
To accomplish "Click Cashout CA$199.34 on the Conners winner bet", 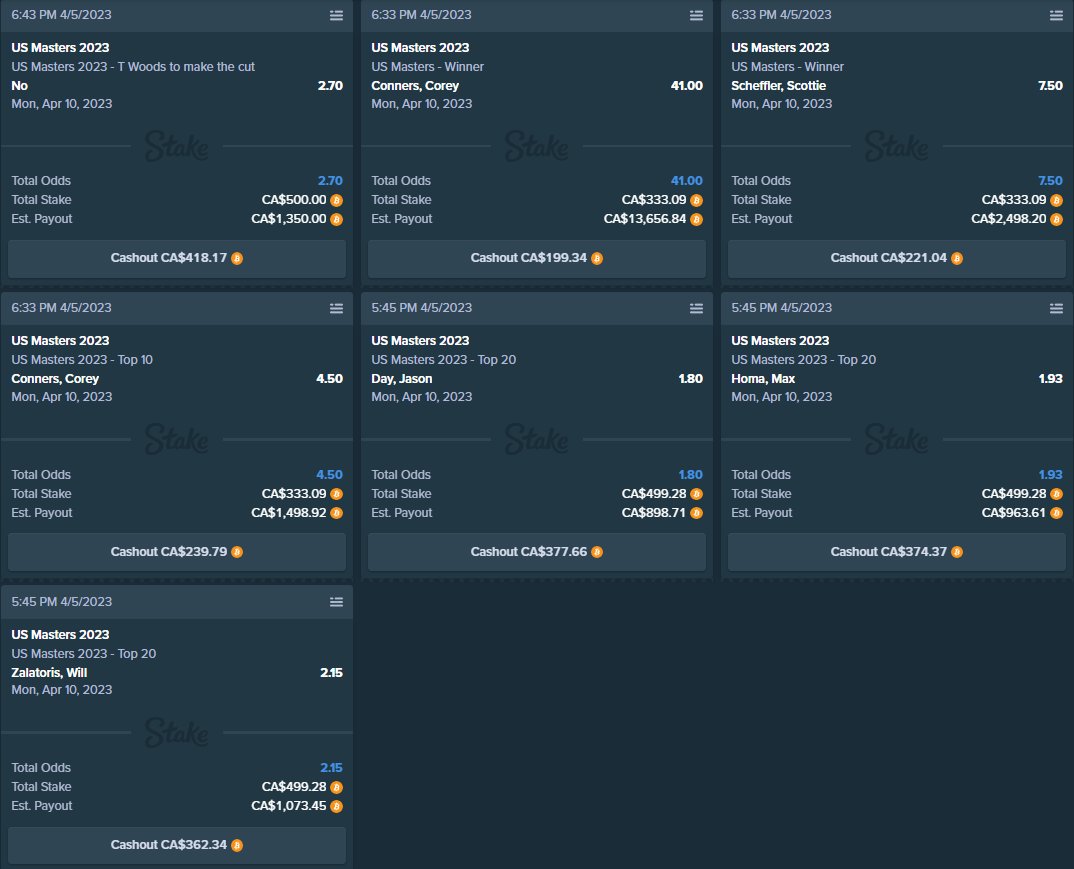I will pyautogui.click(x=536, y=257).
